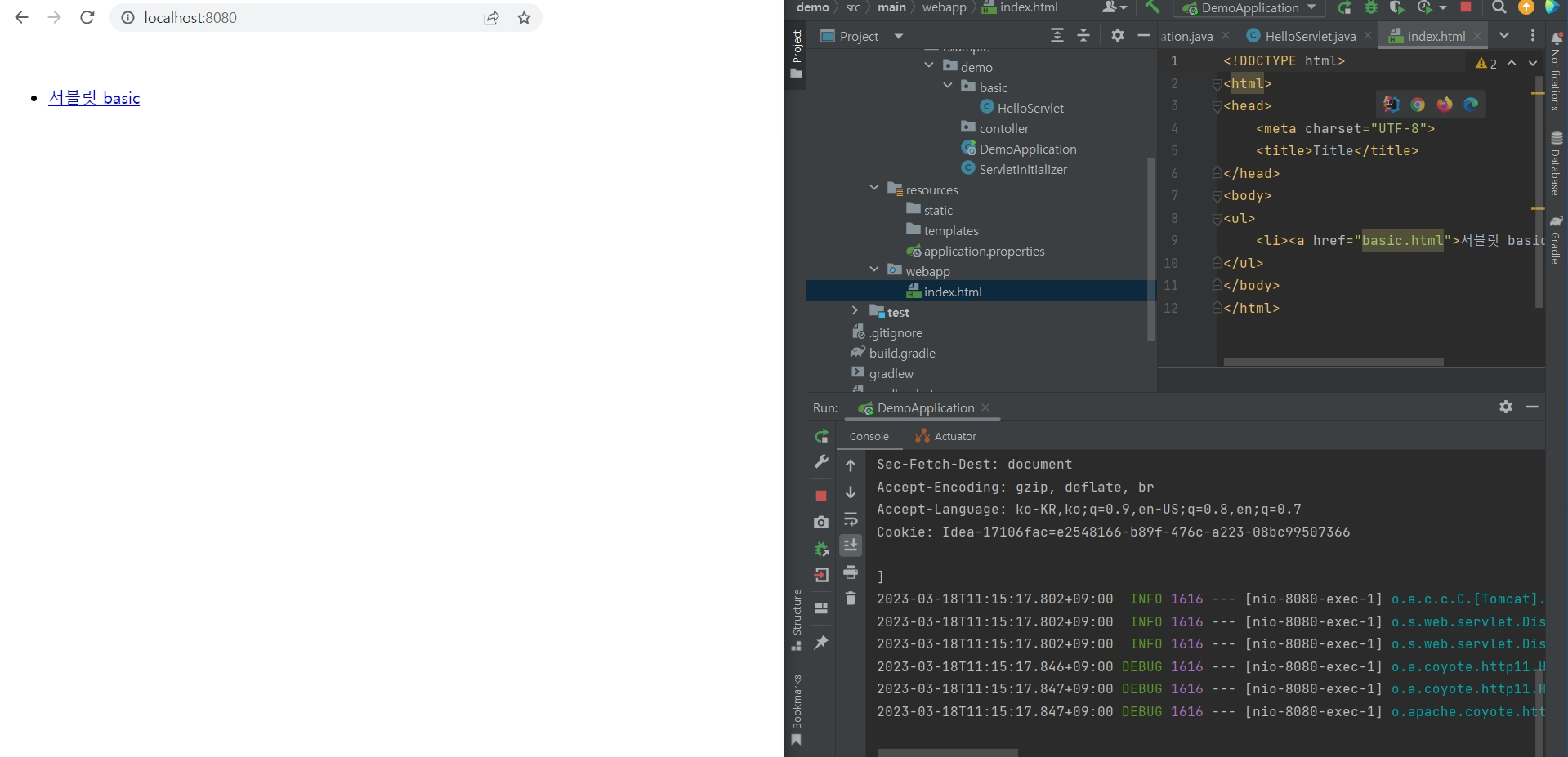Viewport: 1568px width, 757px height.
Task: Open Search Everywhere magnifier
Action: (x=1499, y=7)
